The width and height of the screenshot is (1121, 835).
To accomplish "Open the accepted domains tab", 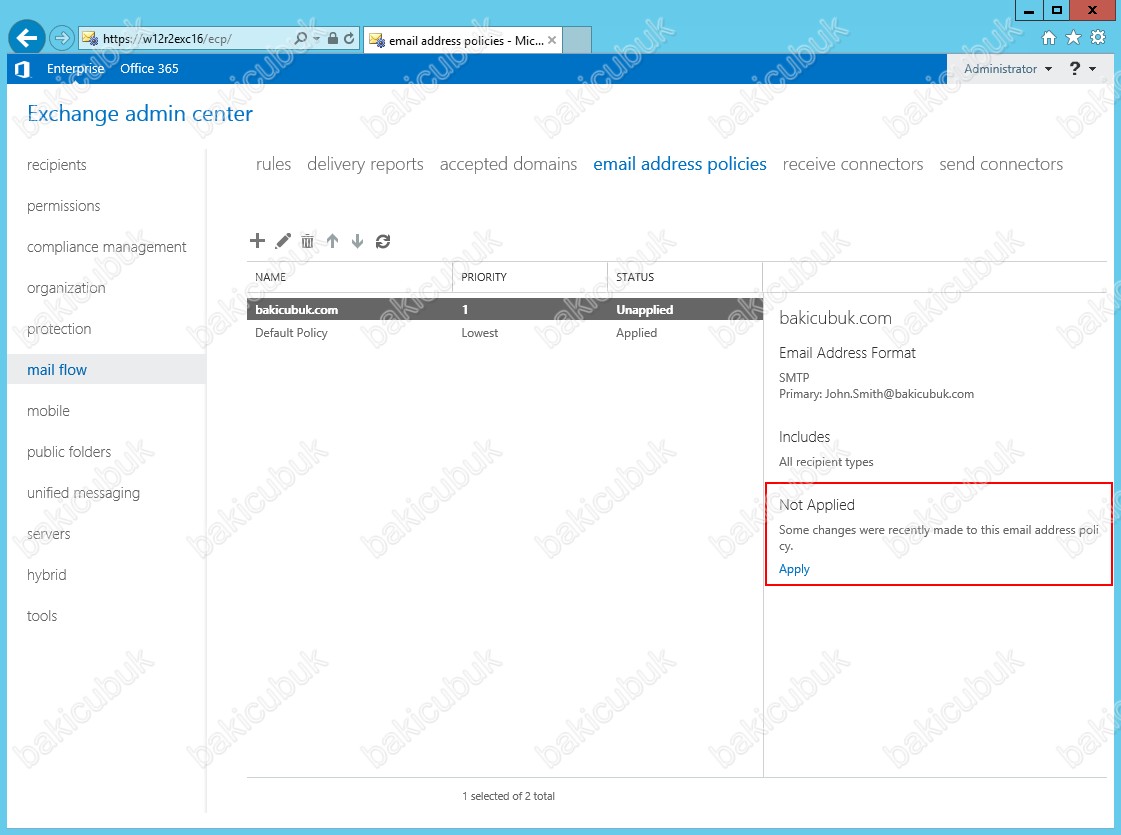I will coord(508,164).
